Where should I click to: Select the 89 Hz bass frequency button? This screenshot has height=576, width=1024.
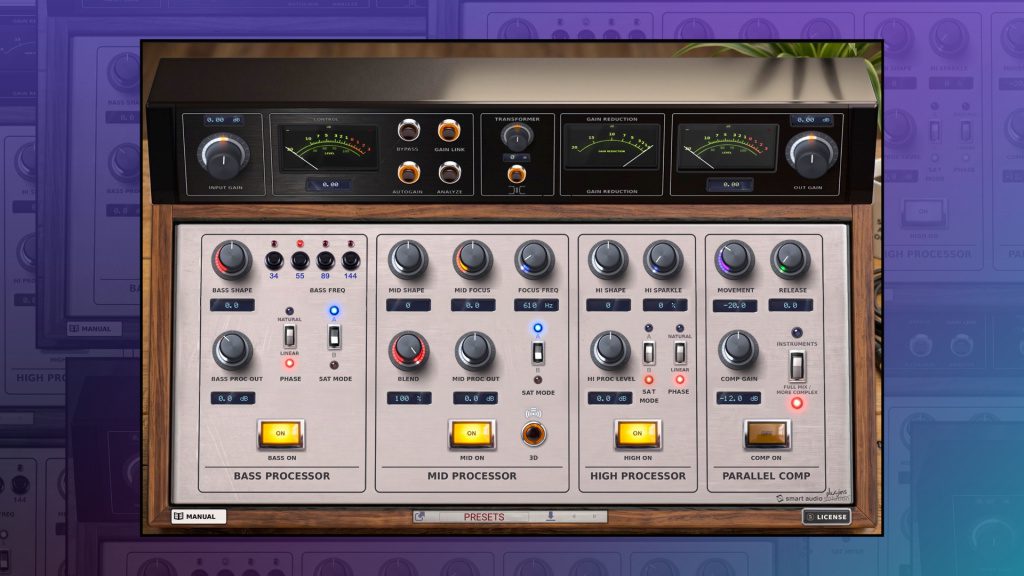coord(325,261)
